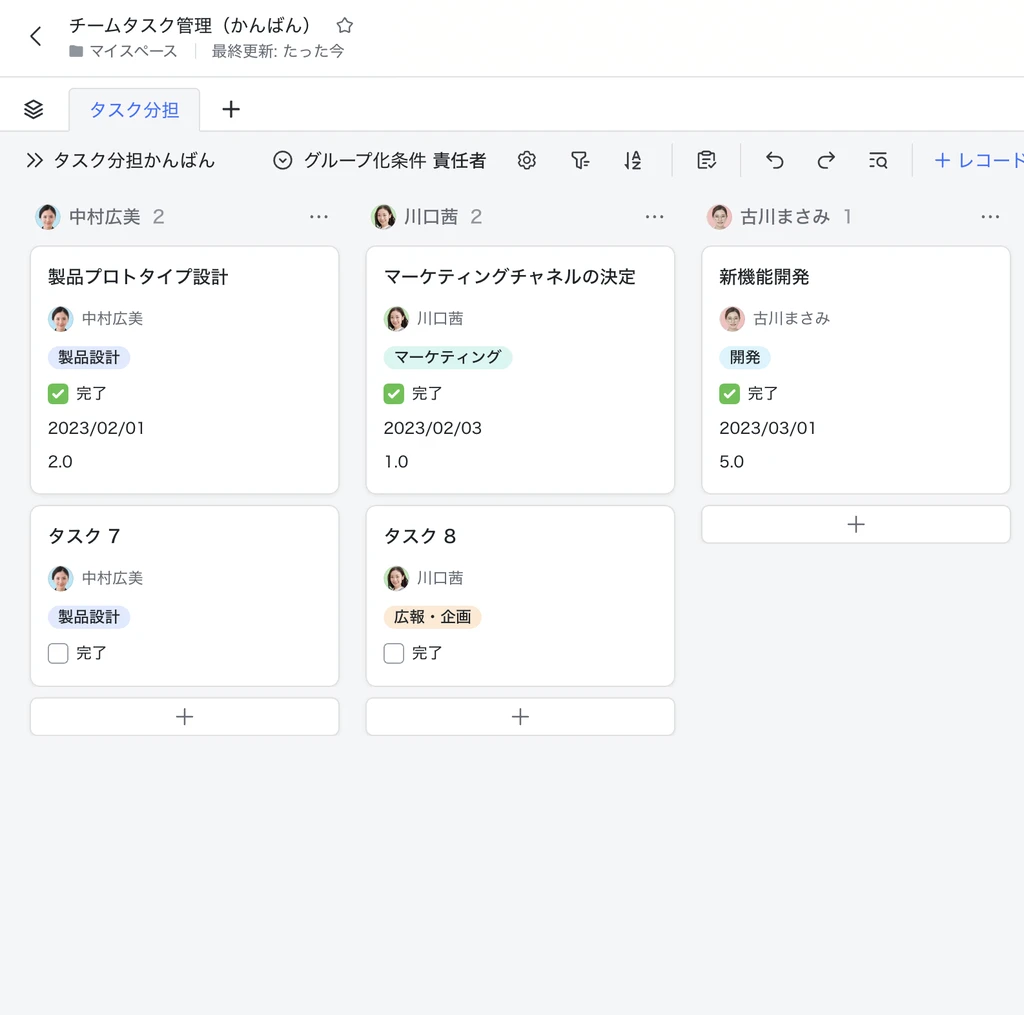
Task: Click the back arrow icon
Action: pyautogui.click(x=36, y=37)
